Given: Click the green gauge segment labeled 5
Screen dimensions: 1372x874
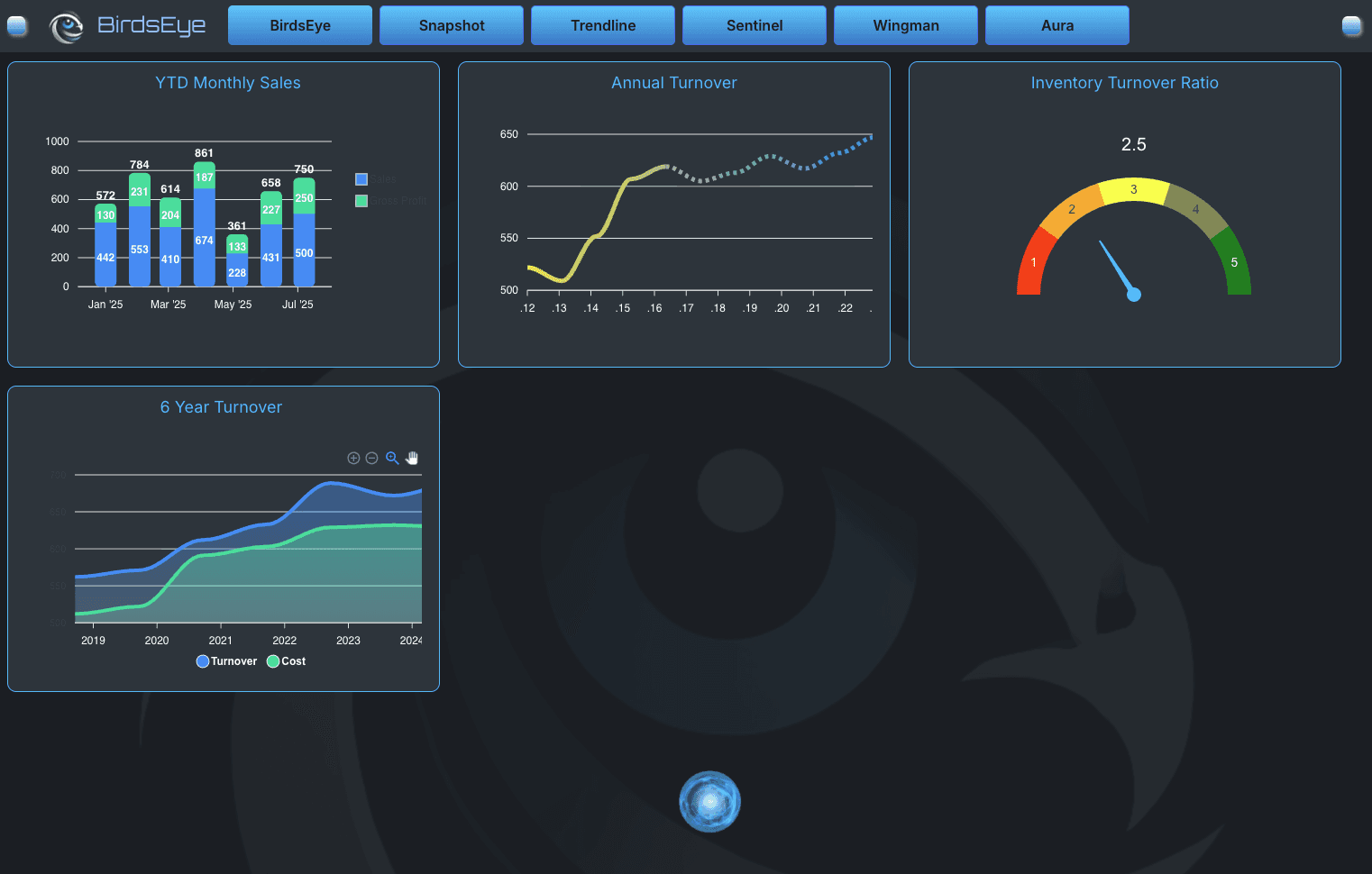Looking at the screenshot, I should (x=1235, y=262).
